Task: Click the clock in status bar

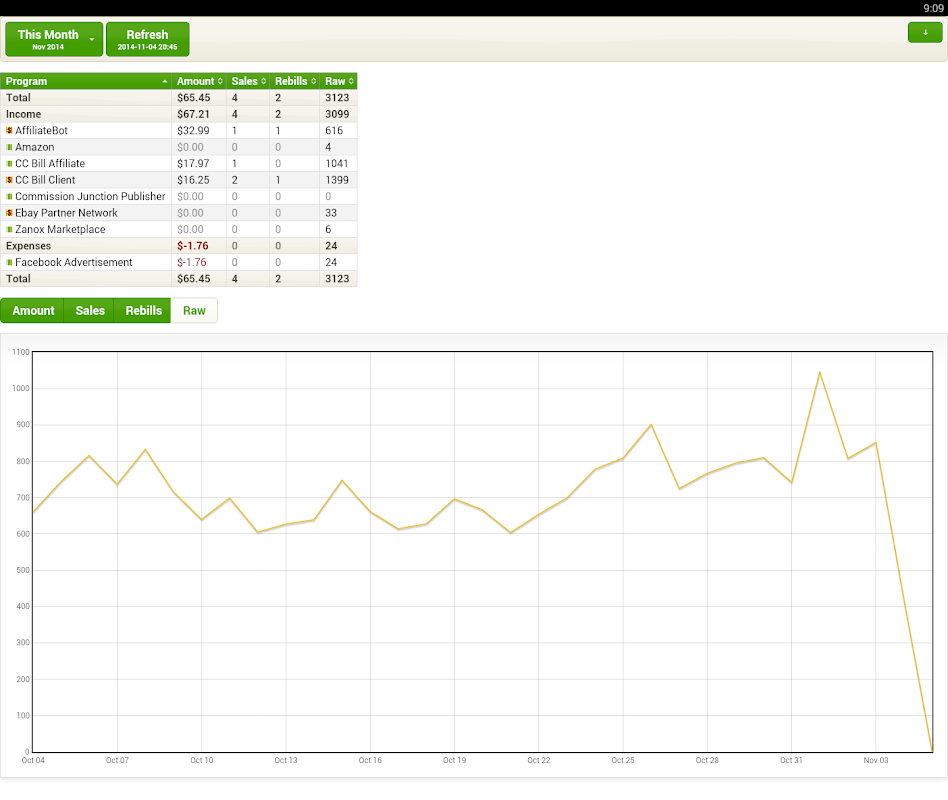Action: [933, 8]
